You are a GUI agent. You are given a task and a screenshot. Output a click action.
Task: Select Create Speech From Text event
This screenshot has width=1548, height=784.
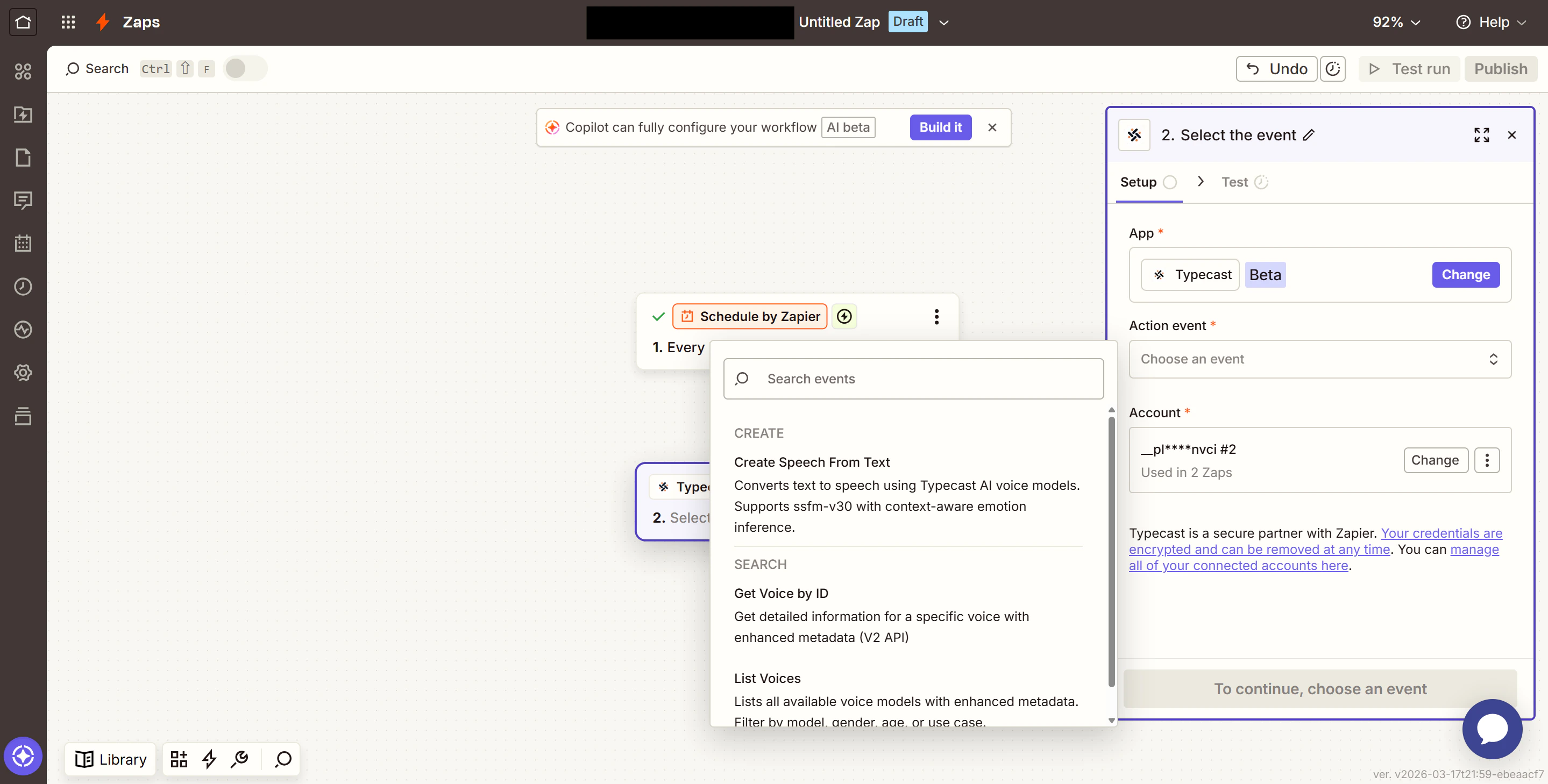coord(811,462)
